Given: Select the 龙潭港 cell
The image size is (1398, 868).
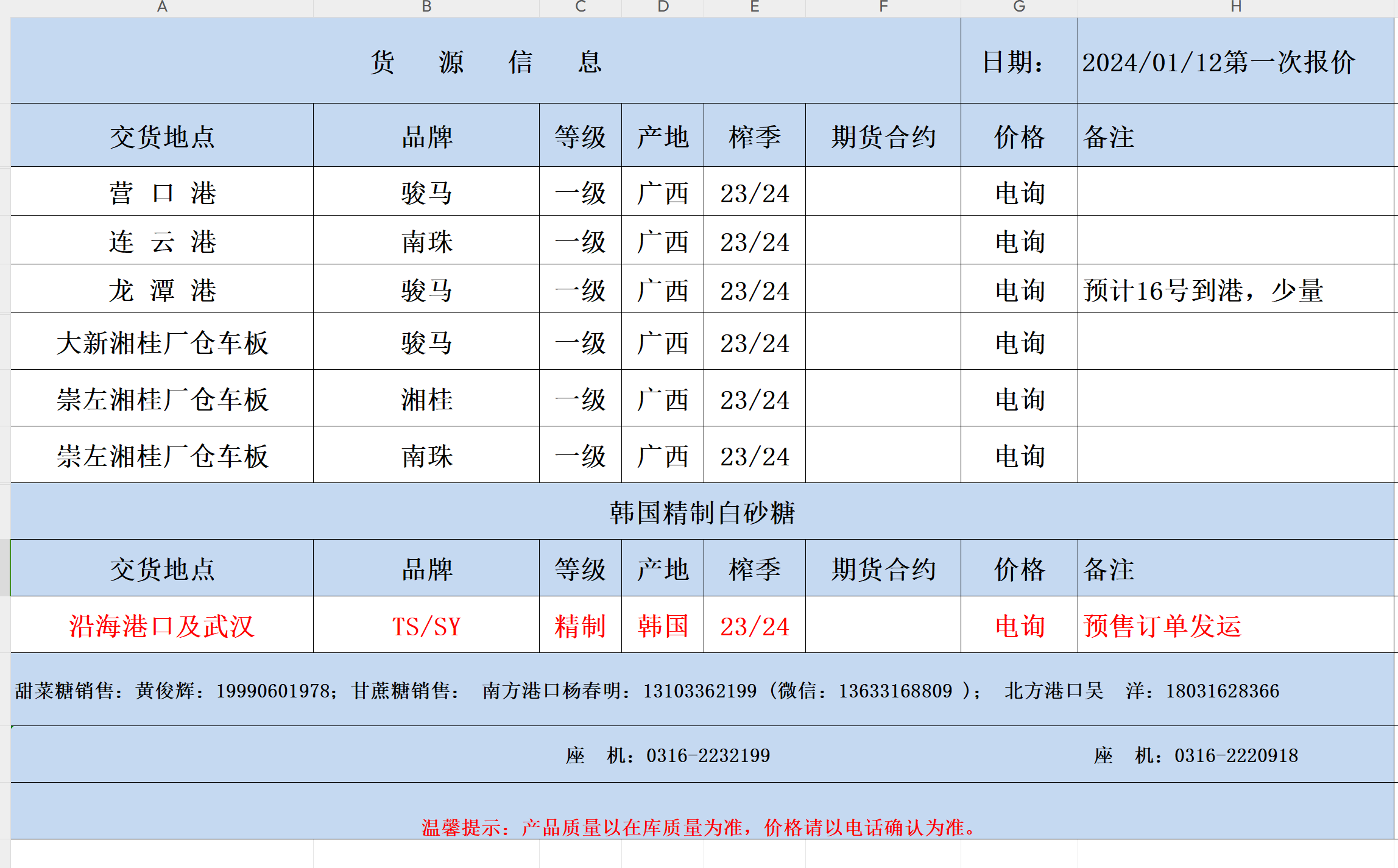Looking at the screenshot, I should pyautogui.click(x=162, y=291).
